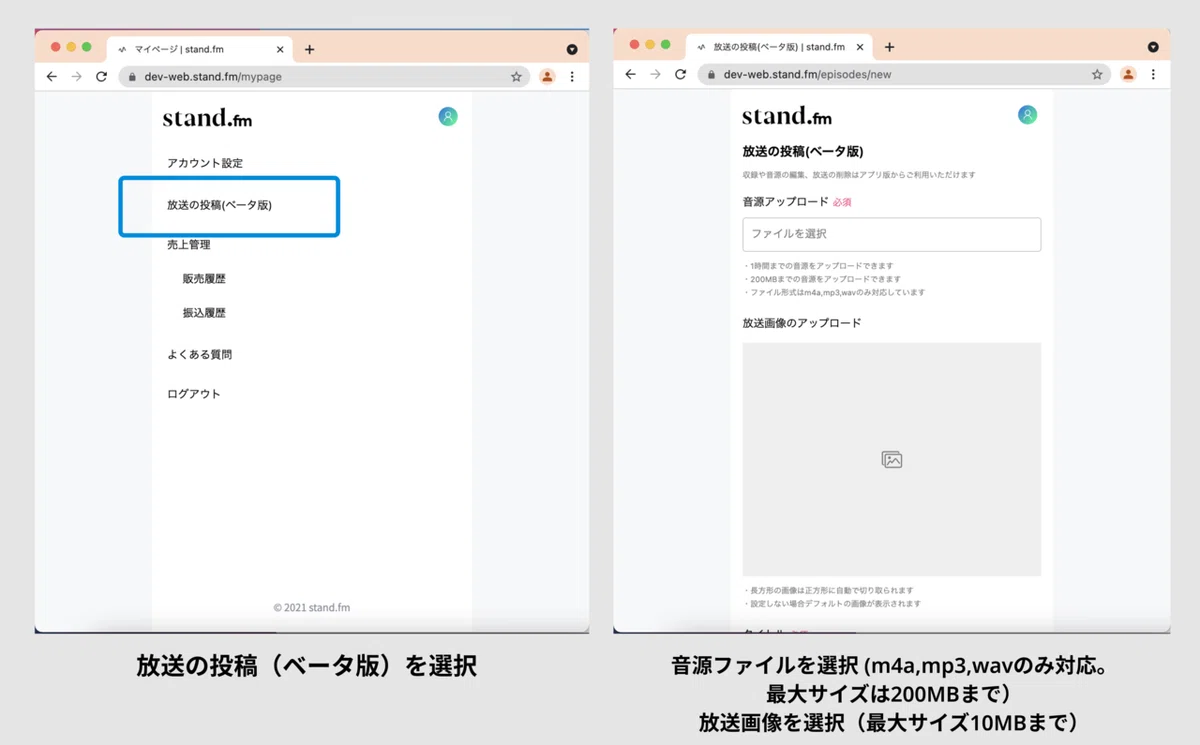Reload the episodes/new browser window
The width and height of the screenshot is (1200, 745).
pos(681,74)
